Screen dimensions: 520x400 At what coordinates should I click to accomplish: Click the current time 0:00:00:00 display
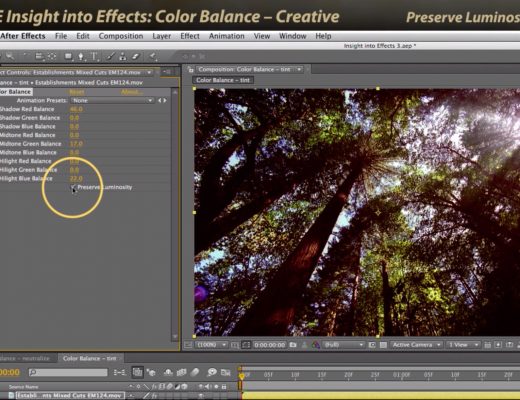click(x=270, y=345)
